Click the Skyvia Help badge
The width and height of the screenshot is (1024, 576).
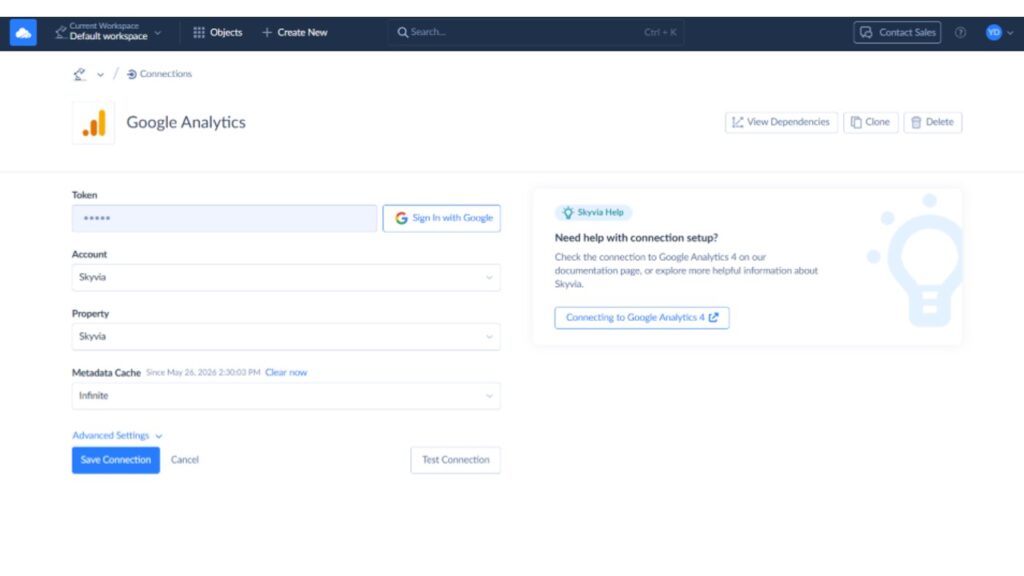[593, 212]
